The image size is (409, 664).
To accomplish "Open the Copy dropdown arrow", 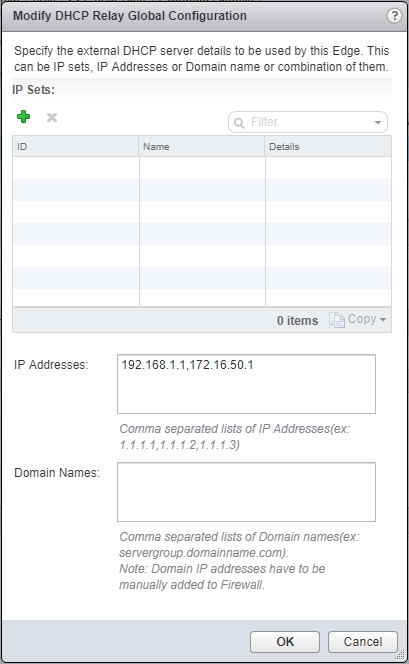I will tap(383, 319).
